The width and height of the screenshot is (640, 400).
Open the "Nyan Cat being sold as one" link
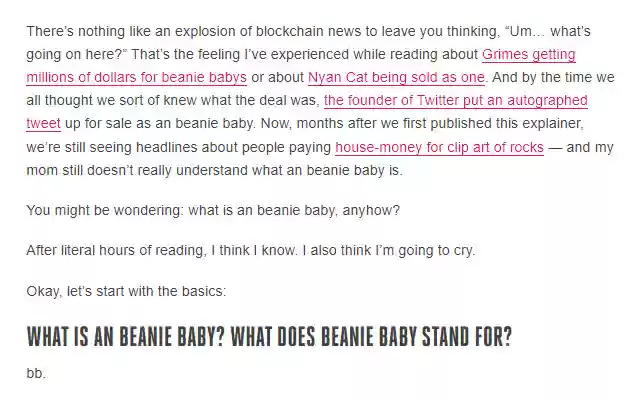(396, 78)
